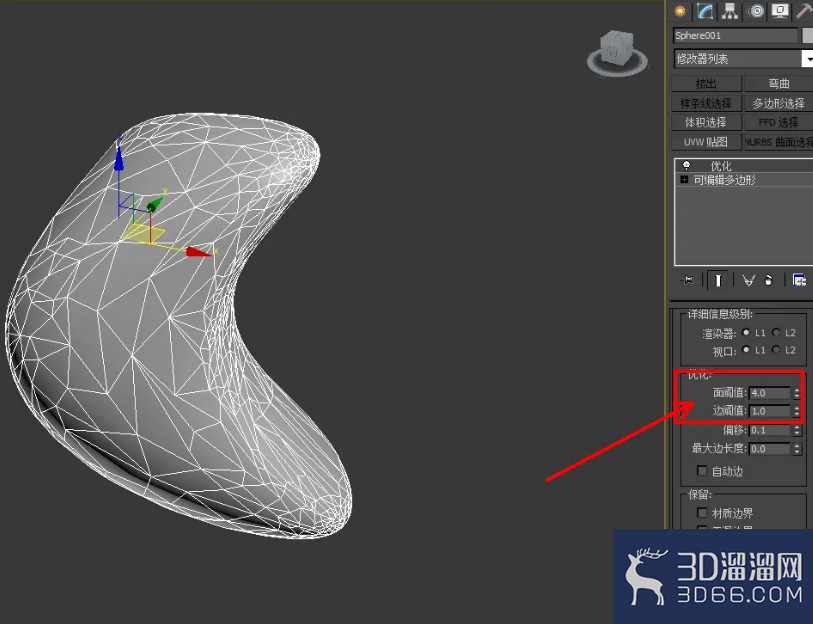The height and width of the screenshot is (624, 813).
Task: Open the 修改器列表 dropdown arrow
Action: (807, 59)
